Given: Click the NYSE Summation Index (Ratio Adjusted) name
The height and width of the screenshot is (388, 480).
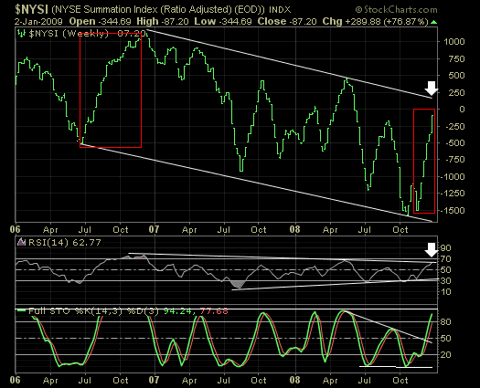Looking at the screenshot, I should click(158, 10).
